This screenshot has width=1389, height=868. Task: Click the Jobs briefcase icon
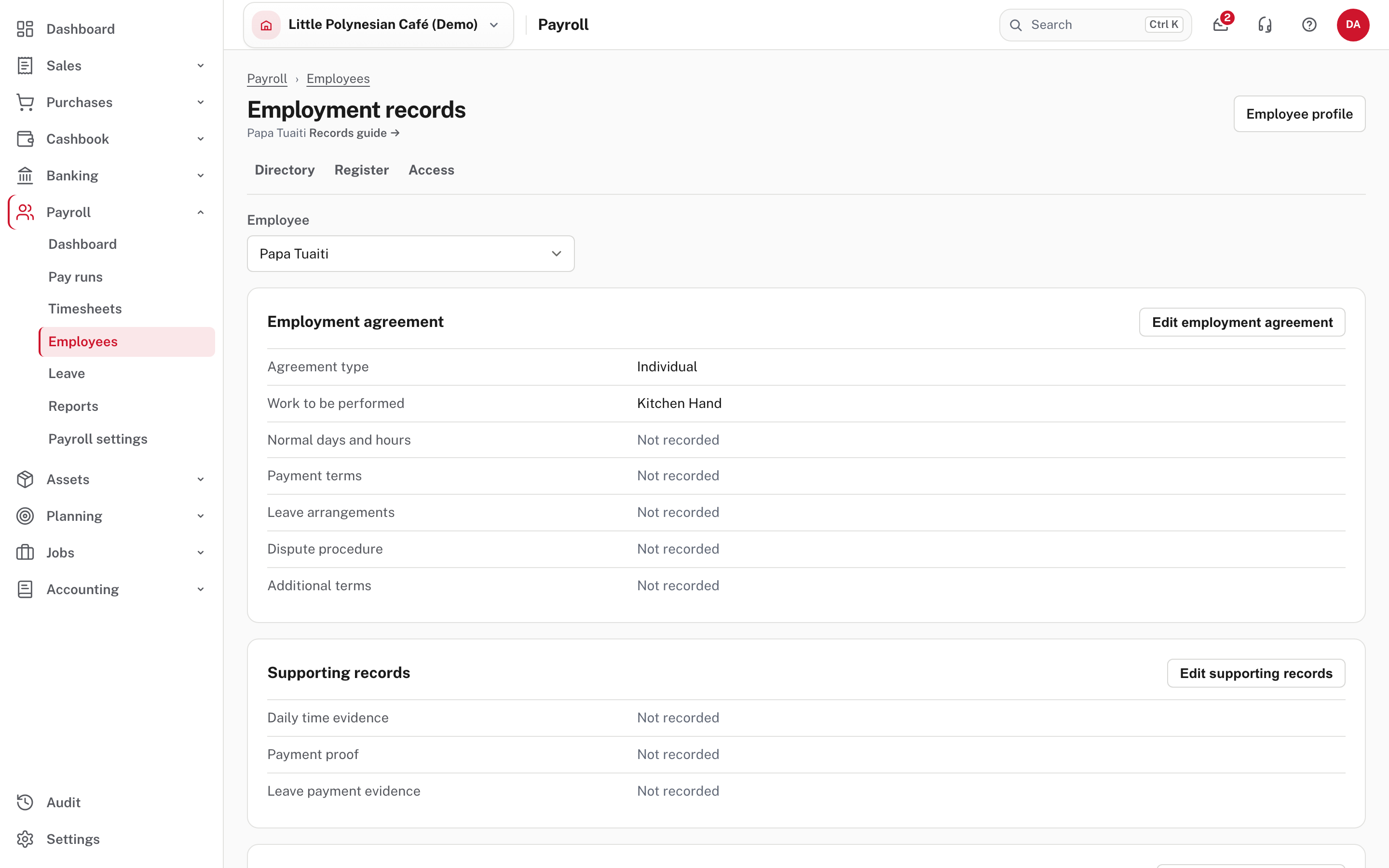[x=25, y=553]
